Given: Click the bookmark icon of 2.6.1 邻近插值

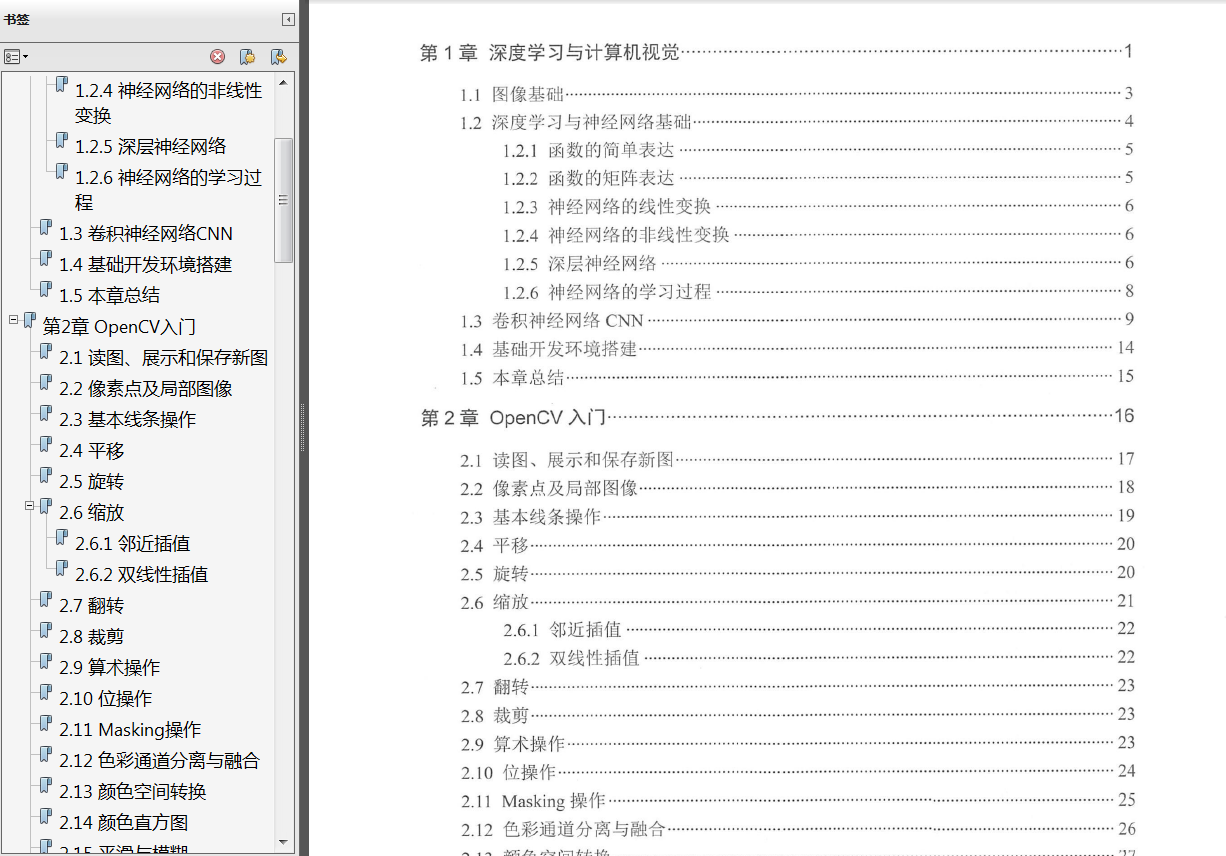Looking at the screenshot, I should click(62, 538).
